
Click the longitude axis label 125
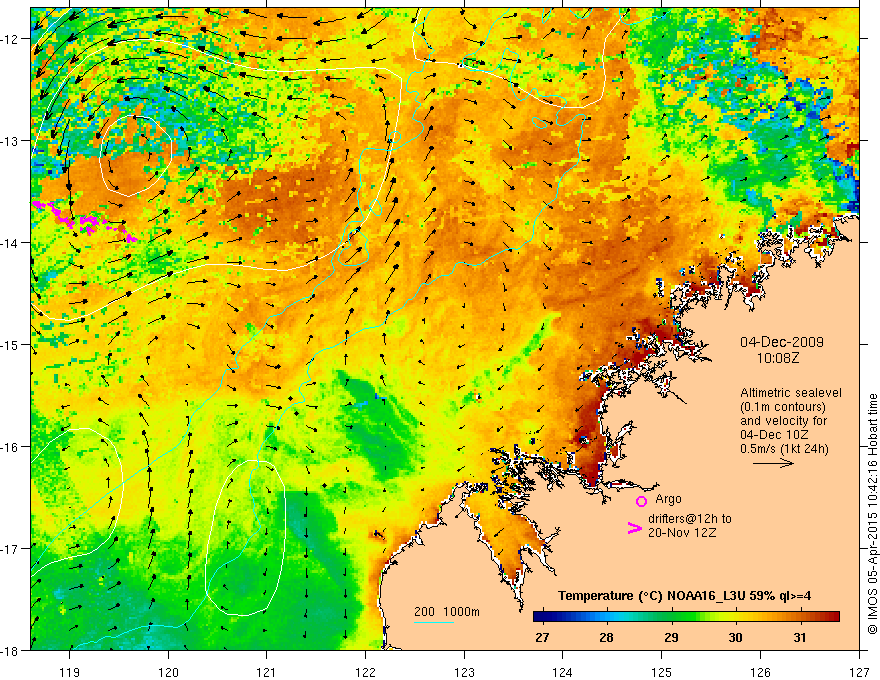(x=662, y=672)
